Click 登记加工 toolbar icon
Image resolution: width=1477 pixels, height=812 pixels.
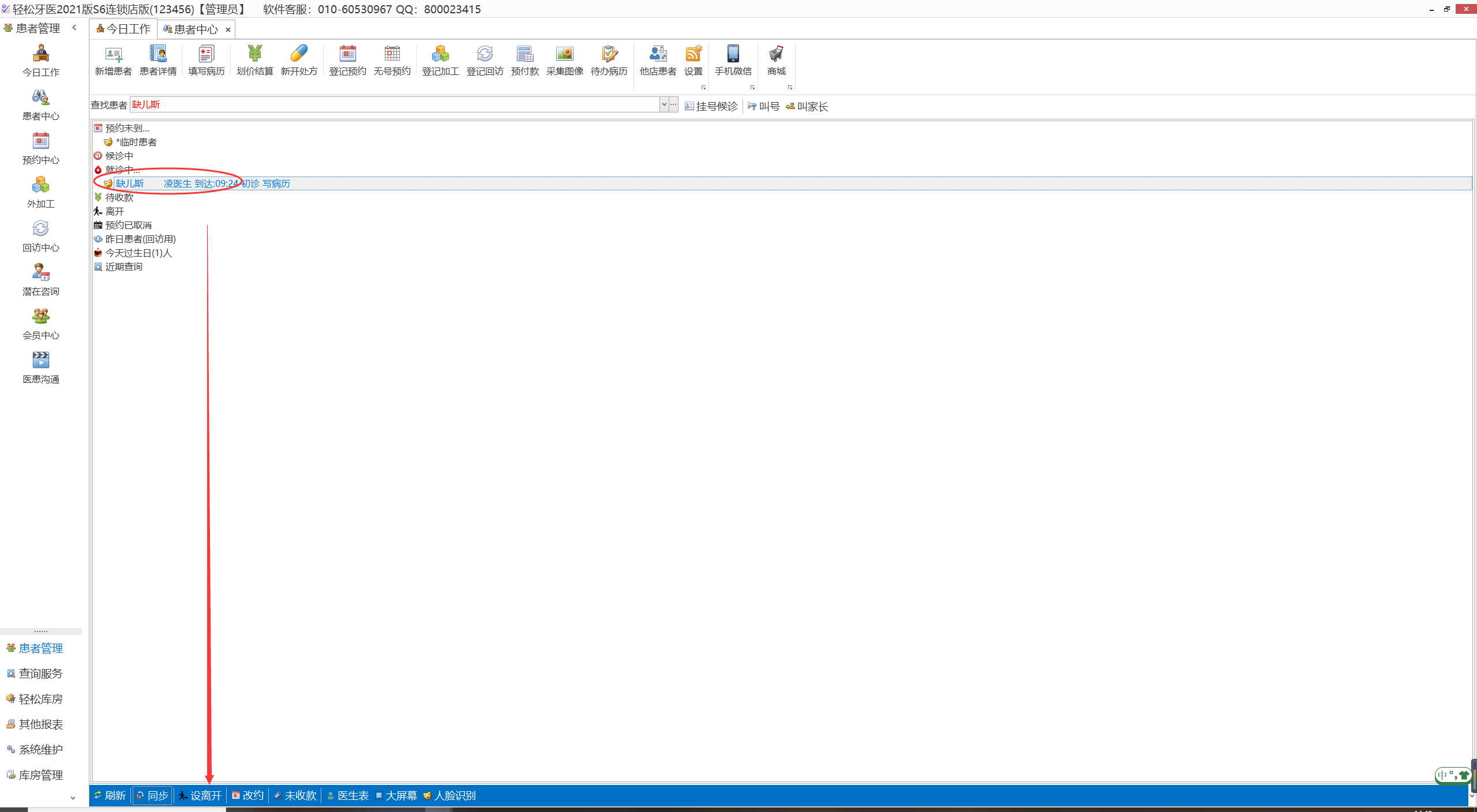coord(440,61)
